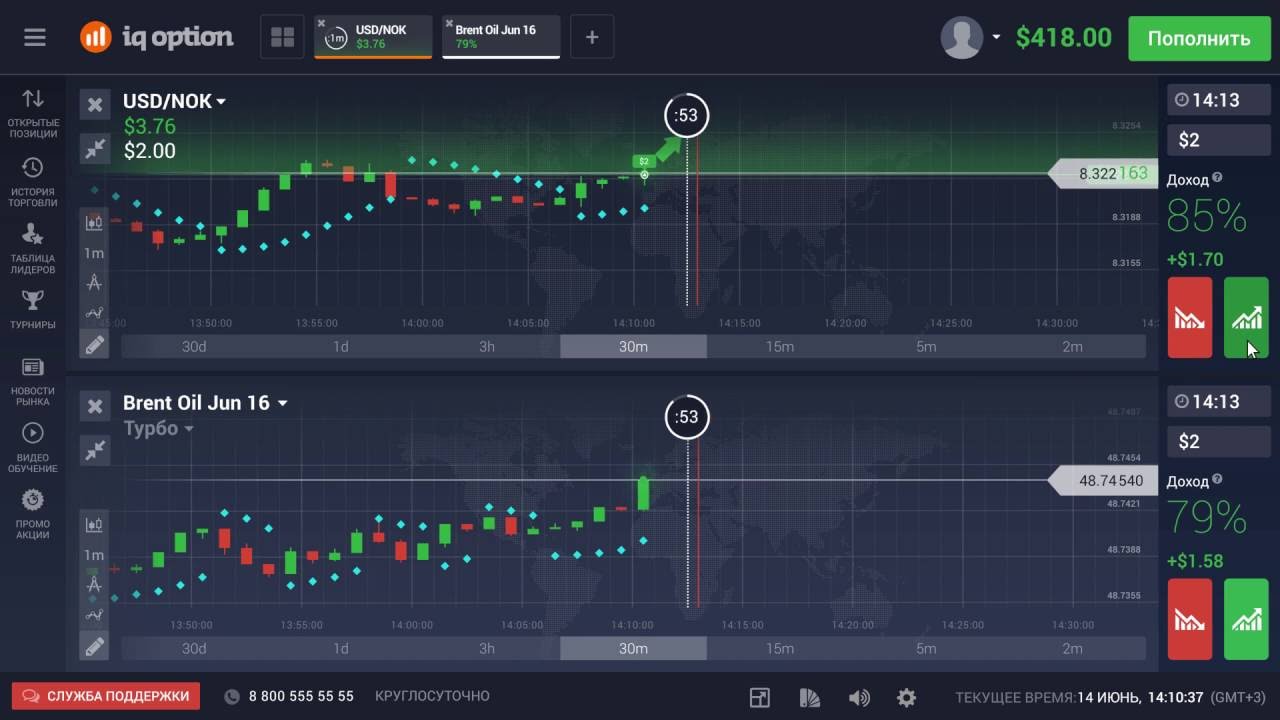The image size is (1280, 720).
Task: Open Служба поддержки support chat
Action: tap(106, 696)
